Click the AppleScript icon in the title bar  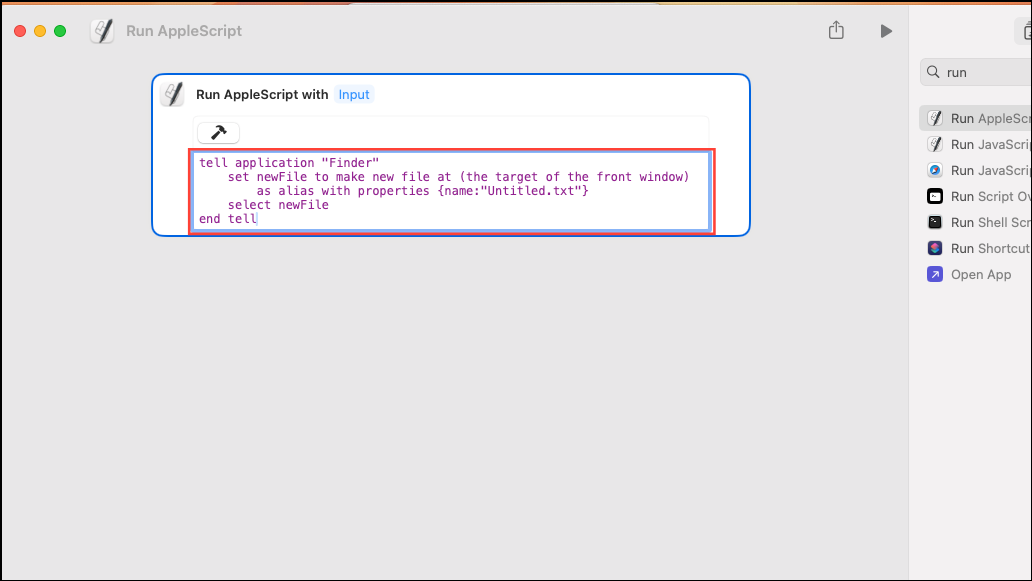(102, 31)
